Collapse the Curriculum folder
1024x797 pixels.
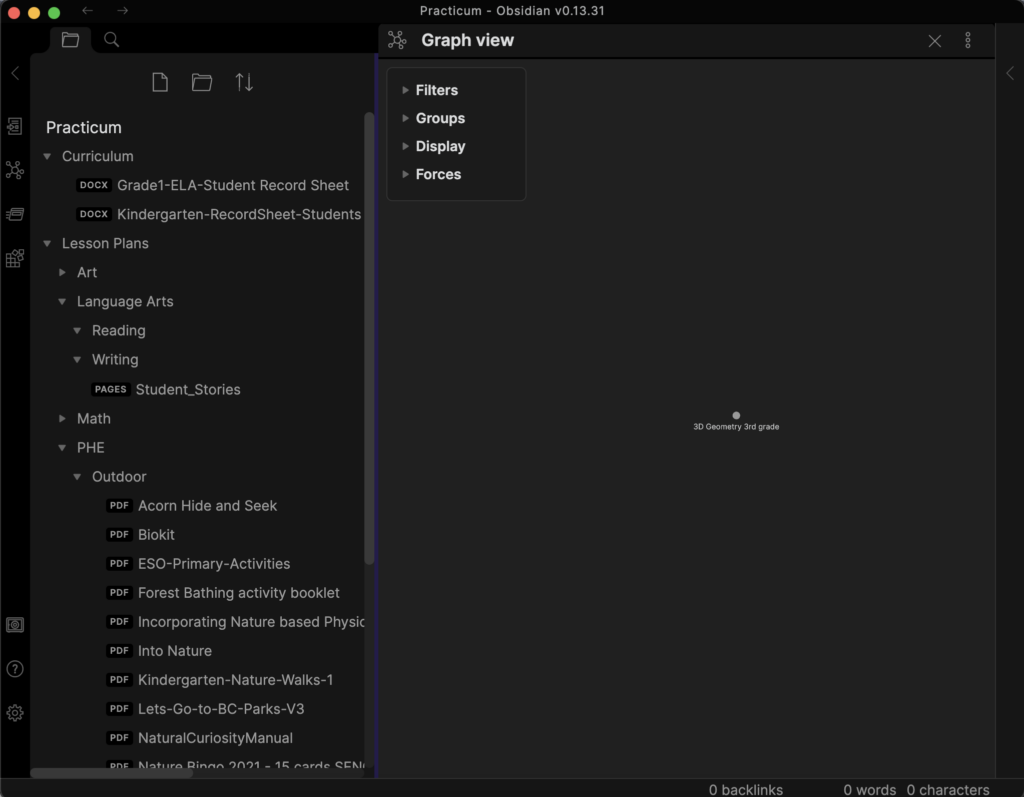click(47, 157)
